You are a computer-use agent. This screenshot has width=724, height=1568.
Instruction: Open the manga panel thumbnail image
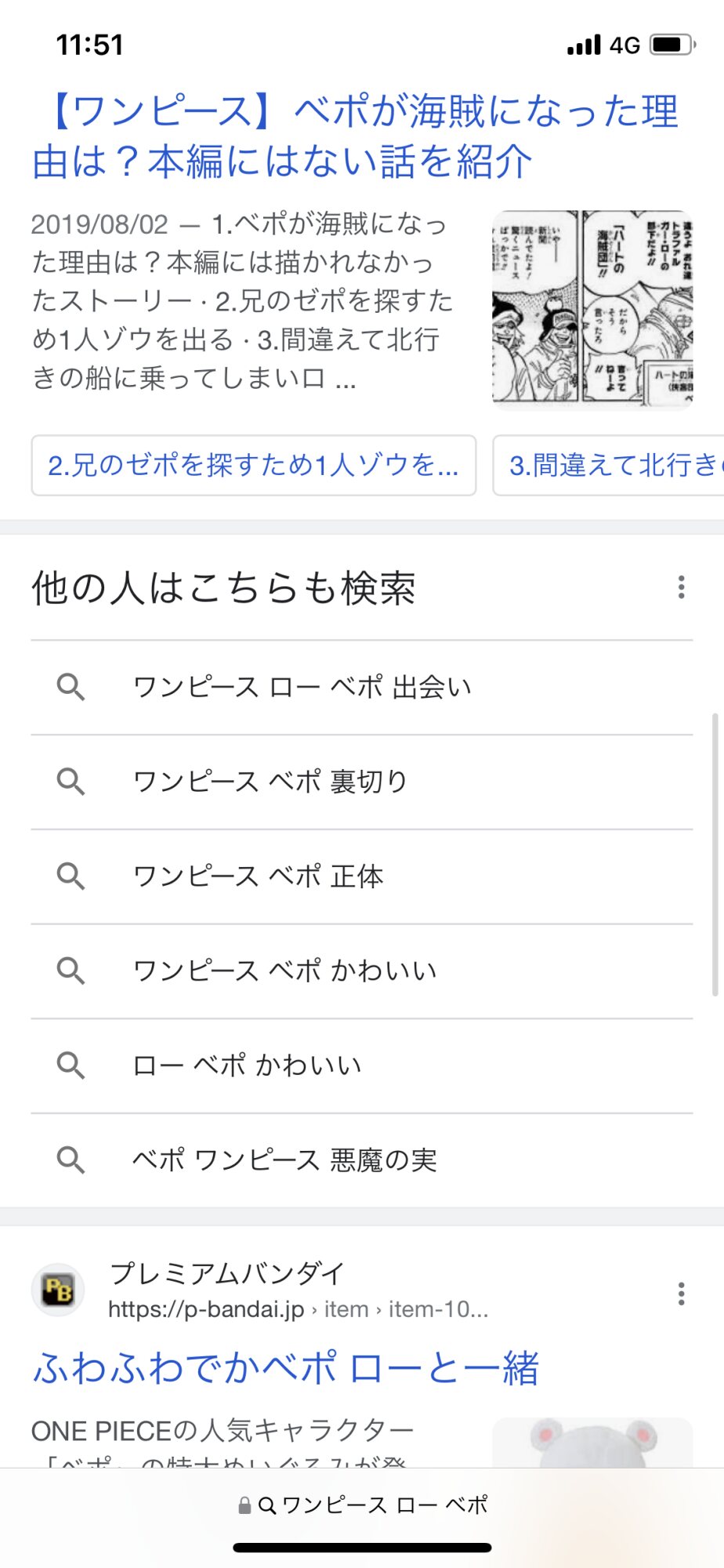(x=592, y=309)
